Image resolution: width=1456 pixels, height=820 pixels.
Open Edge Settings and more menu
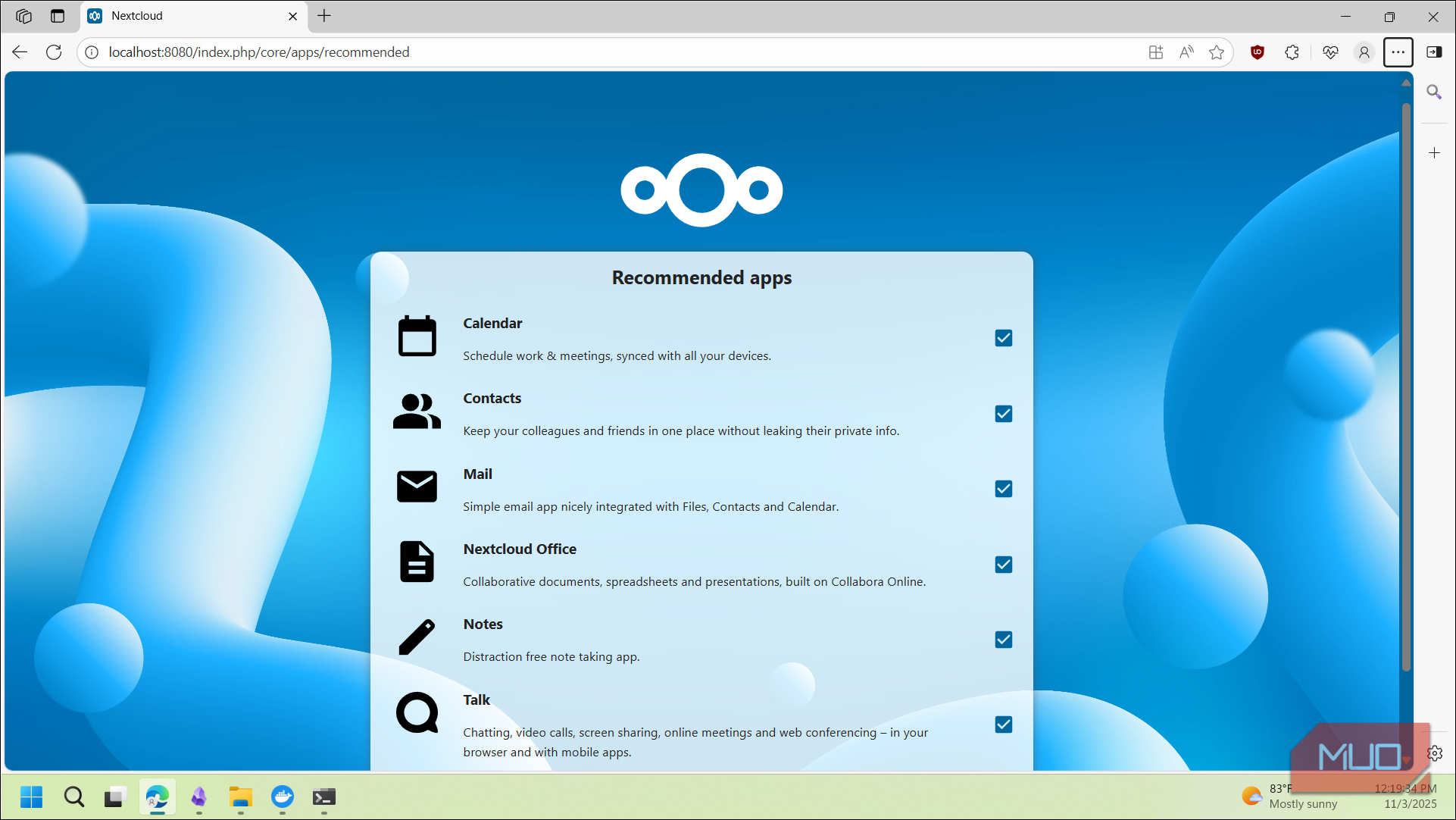coord(1398,52)
